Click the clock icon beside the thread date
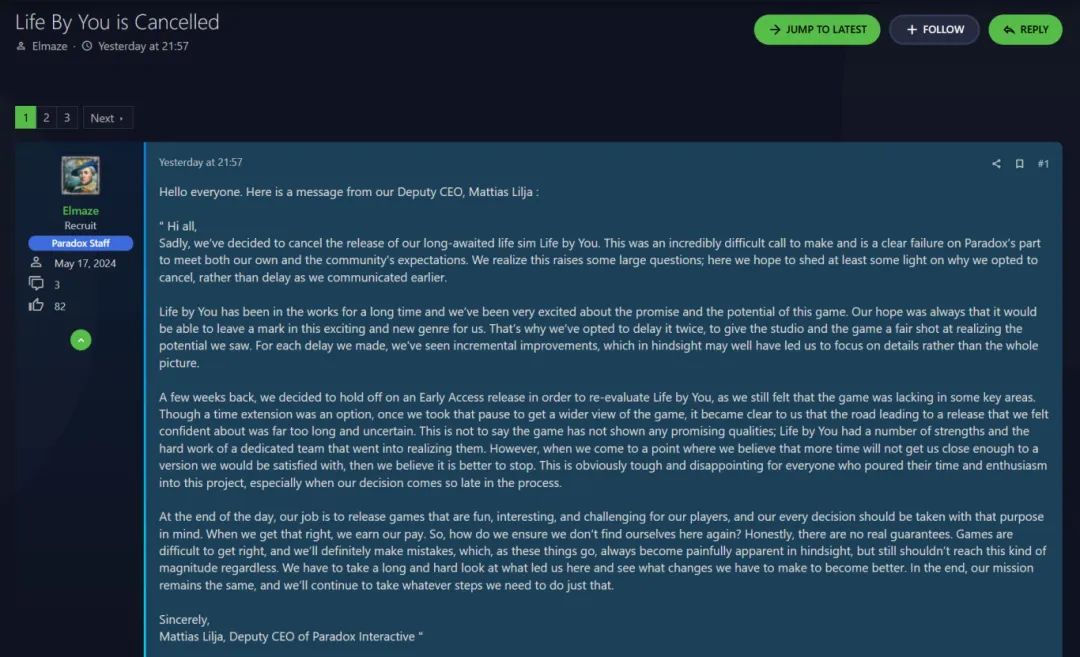 [87, 46]
